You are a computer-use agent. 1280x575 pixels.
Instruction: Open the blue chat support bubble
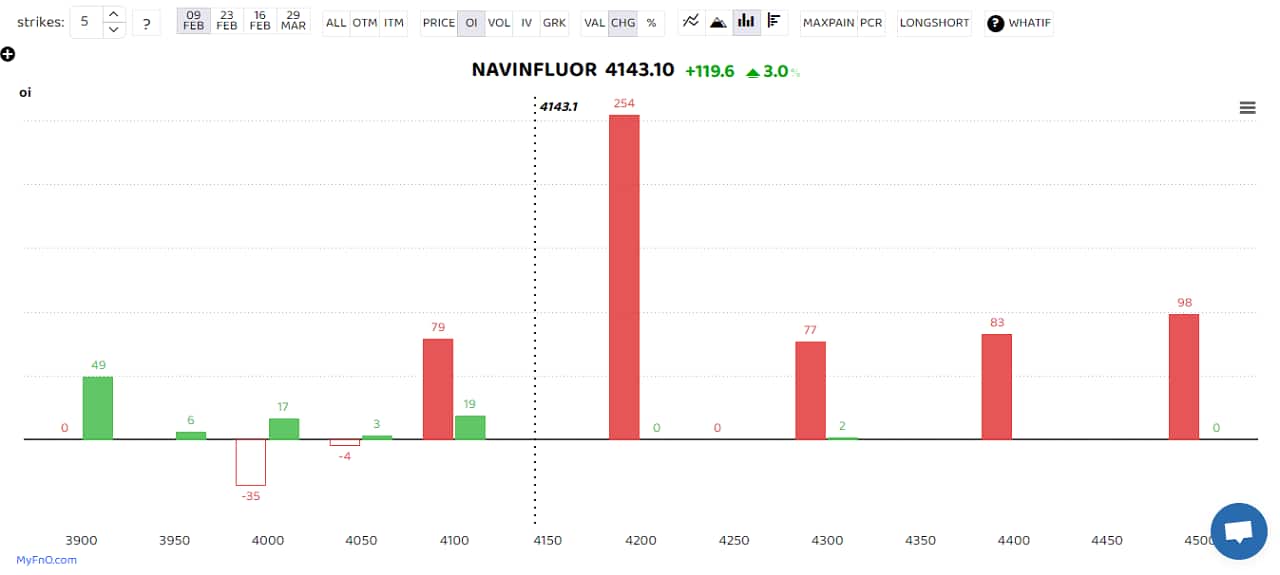click(x=1238, y=531)
